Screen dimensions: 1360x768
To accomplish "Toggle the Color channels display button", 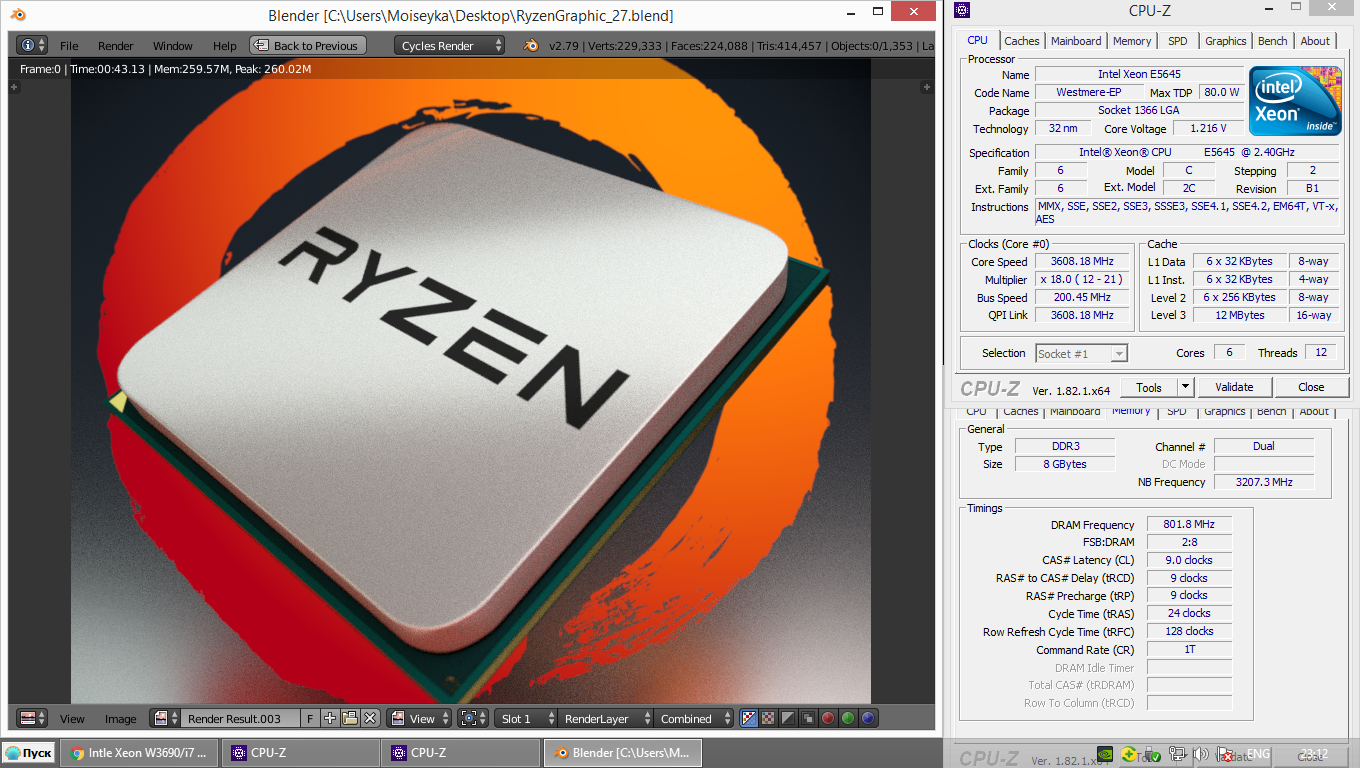I will tap(768, 718).
